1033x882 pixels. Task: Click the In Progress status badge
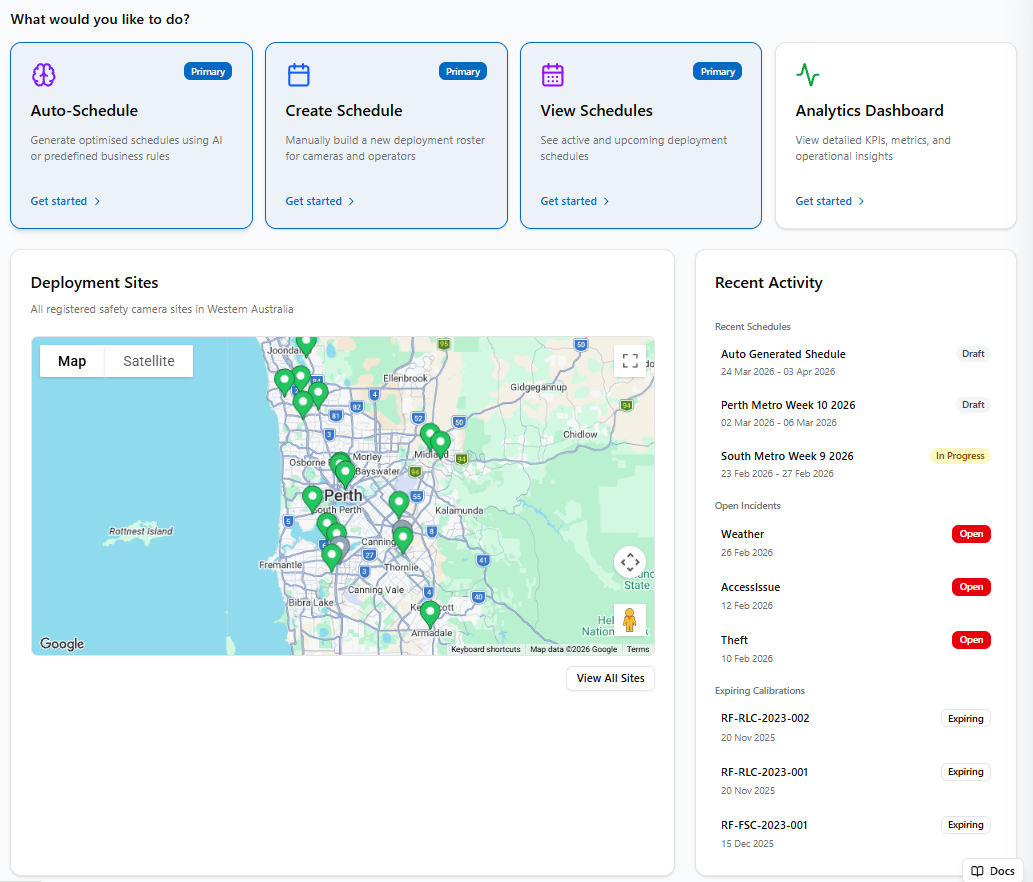(960, 456)
